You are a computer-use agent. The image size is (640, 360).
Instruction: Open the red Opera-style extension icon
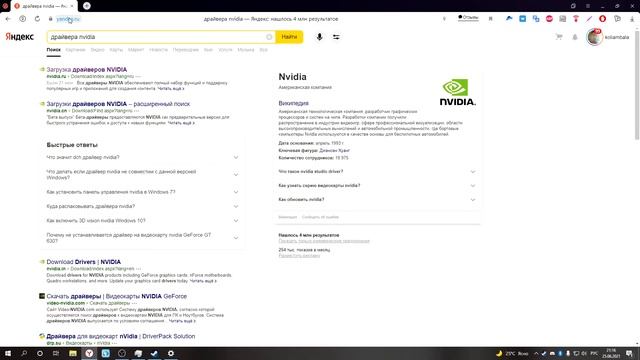(x=602, y=19)
